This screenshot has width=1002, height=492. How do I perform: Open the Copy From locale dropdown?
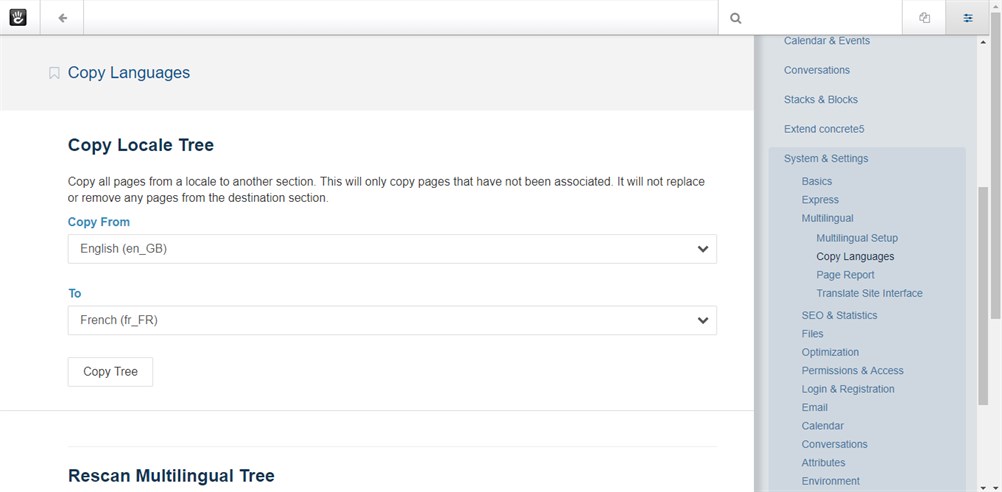pos(392,249)
